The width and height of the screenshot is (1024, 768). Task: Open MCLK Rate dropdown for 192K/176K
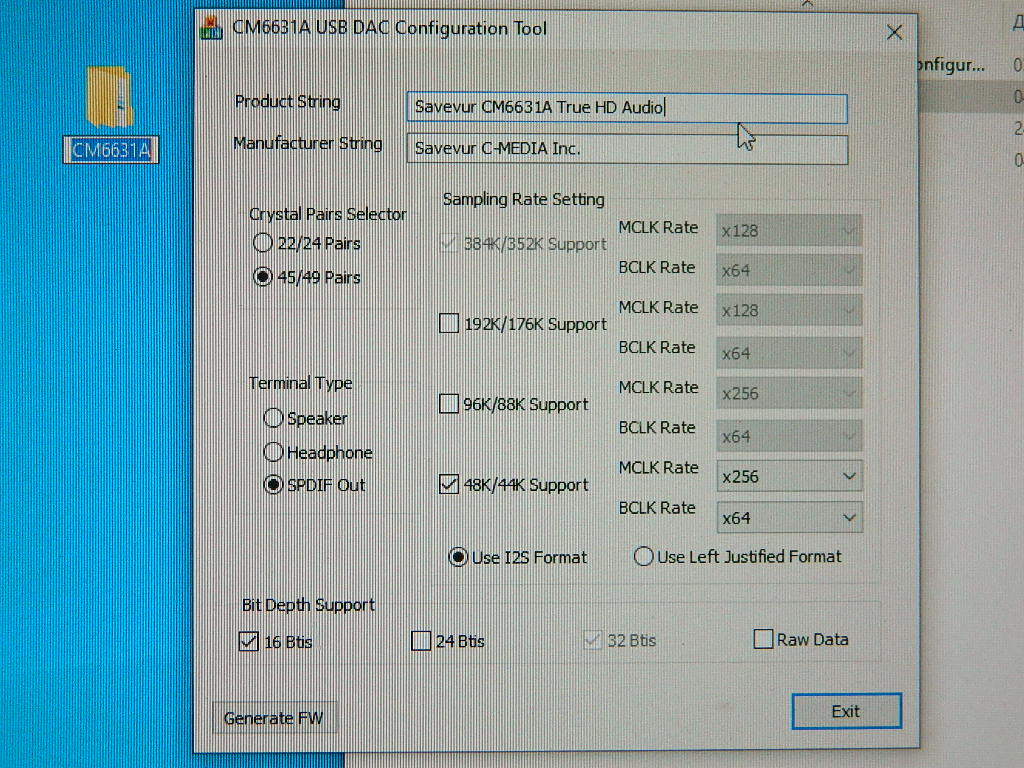tap(789, 310)
